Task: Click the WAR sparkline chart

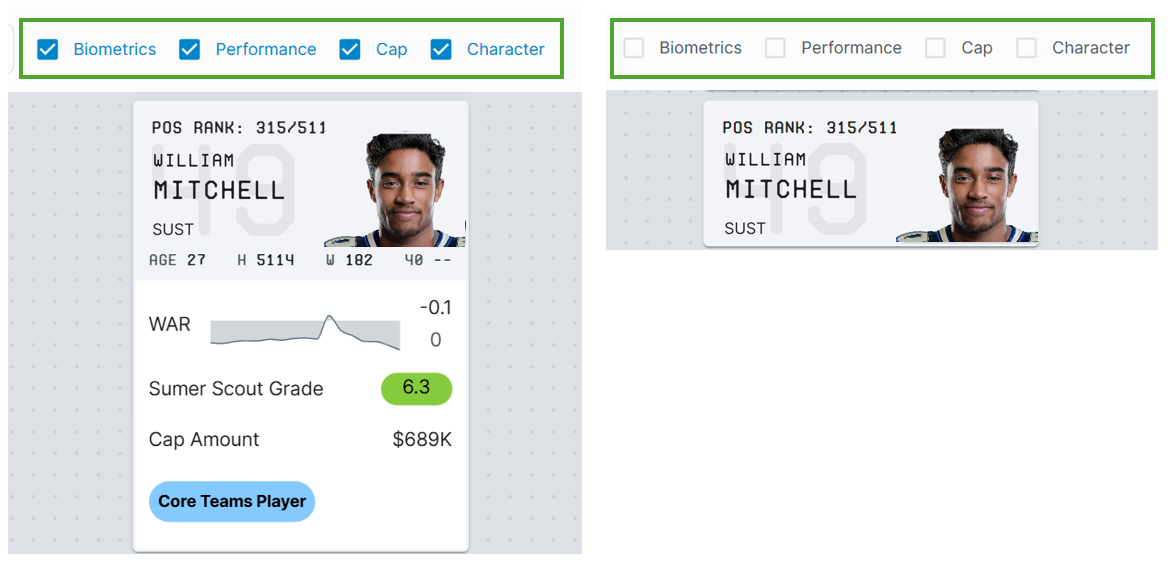Action: (305, 332)
